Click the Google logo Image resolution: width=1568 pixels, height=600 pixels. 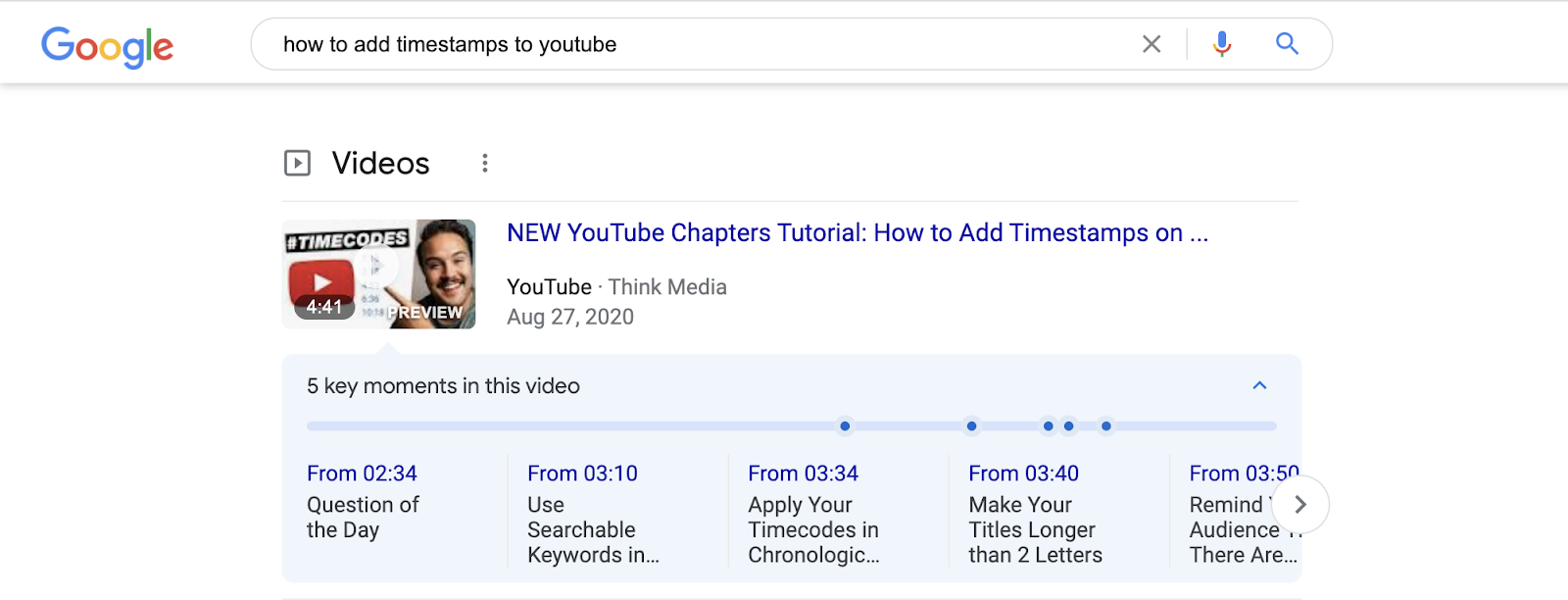[107, 46]
